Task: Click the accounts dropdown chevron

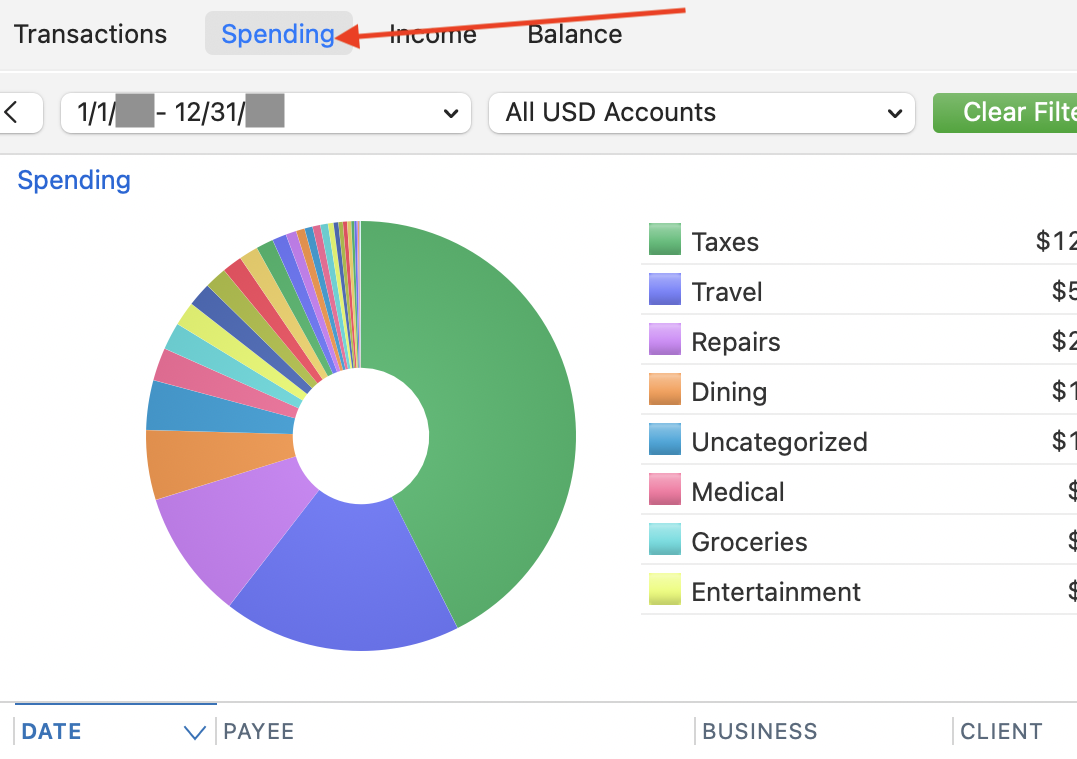Action: [x=895, y=113]
